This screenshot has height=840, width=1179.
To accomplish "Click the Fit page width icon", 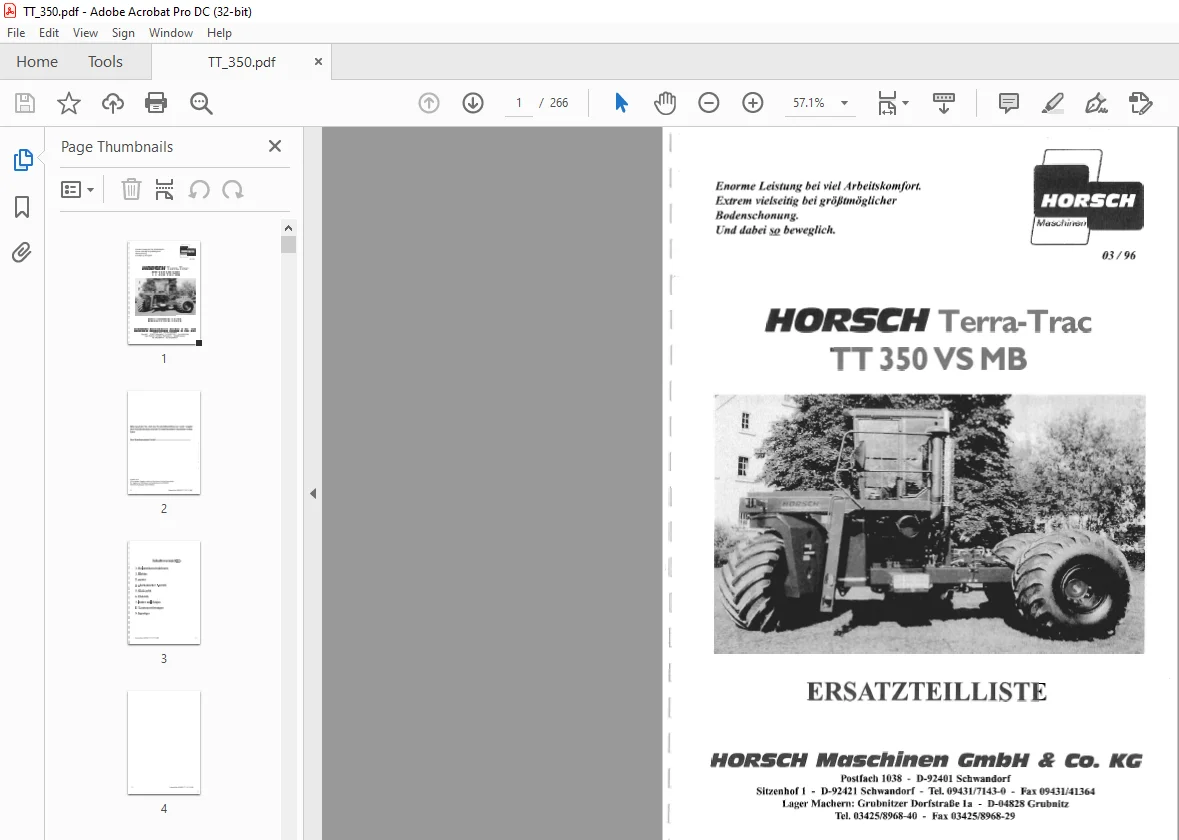I will [x=887, y=103].
